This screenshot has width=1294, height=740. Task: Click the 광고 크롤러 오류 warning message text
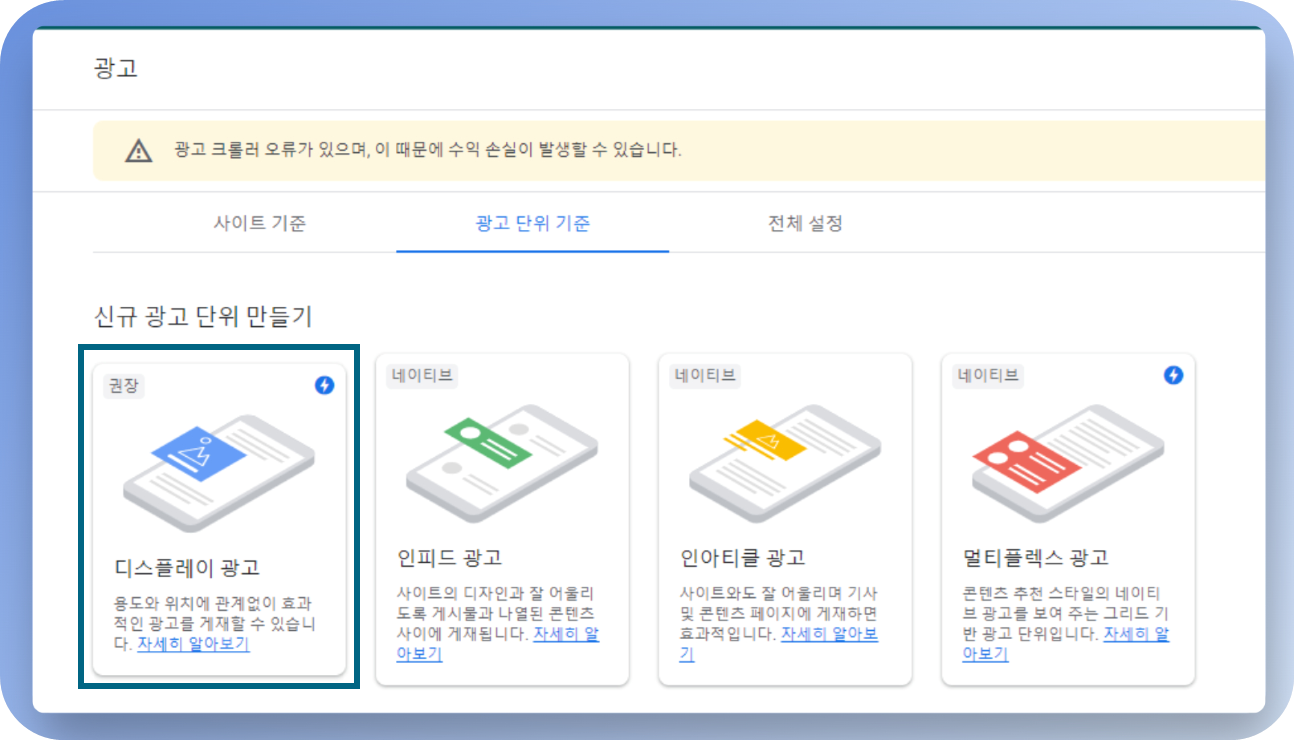pos(428,151)
